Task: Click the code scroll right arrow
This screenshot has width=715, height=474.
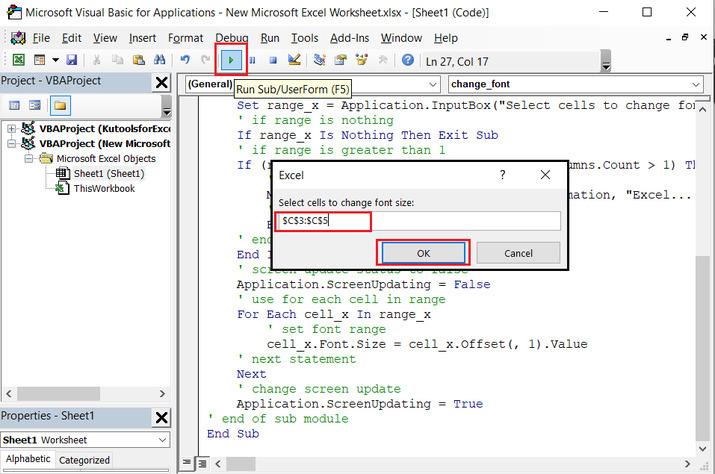Action: [687, 464]
